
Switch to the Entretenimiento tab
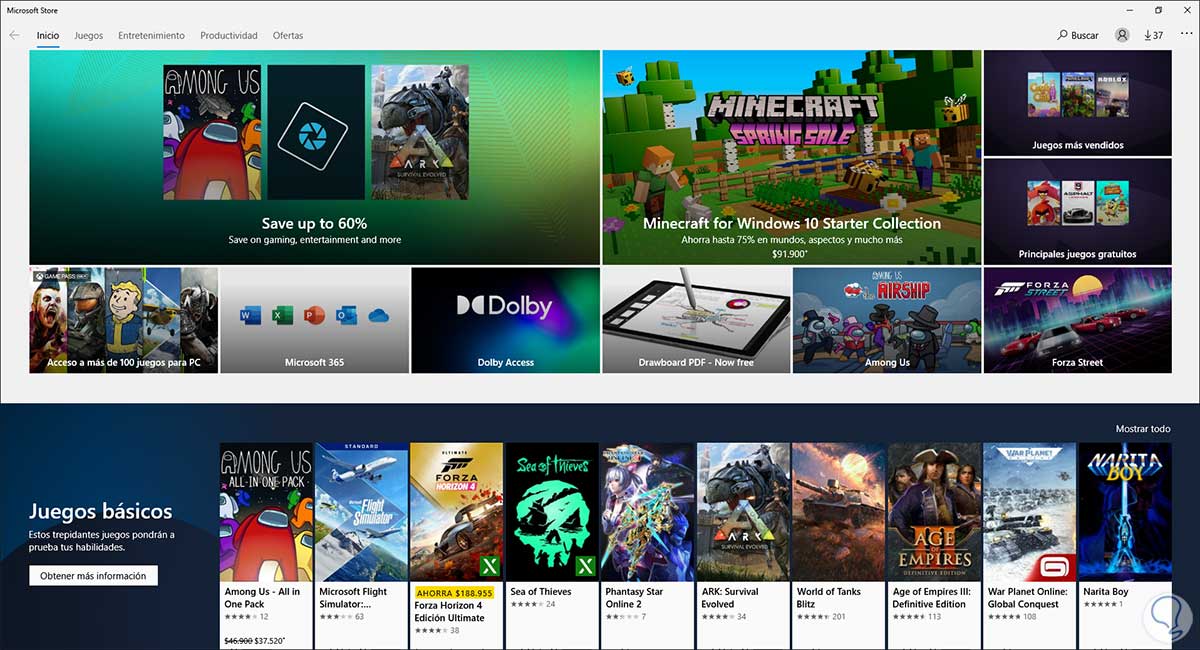[x=151, y=35]
